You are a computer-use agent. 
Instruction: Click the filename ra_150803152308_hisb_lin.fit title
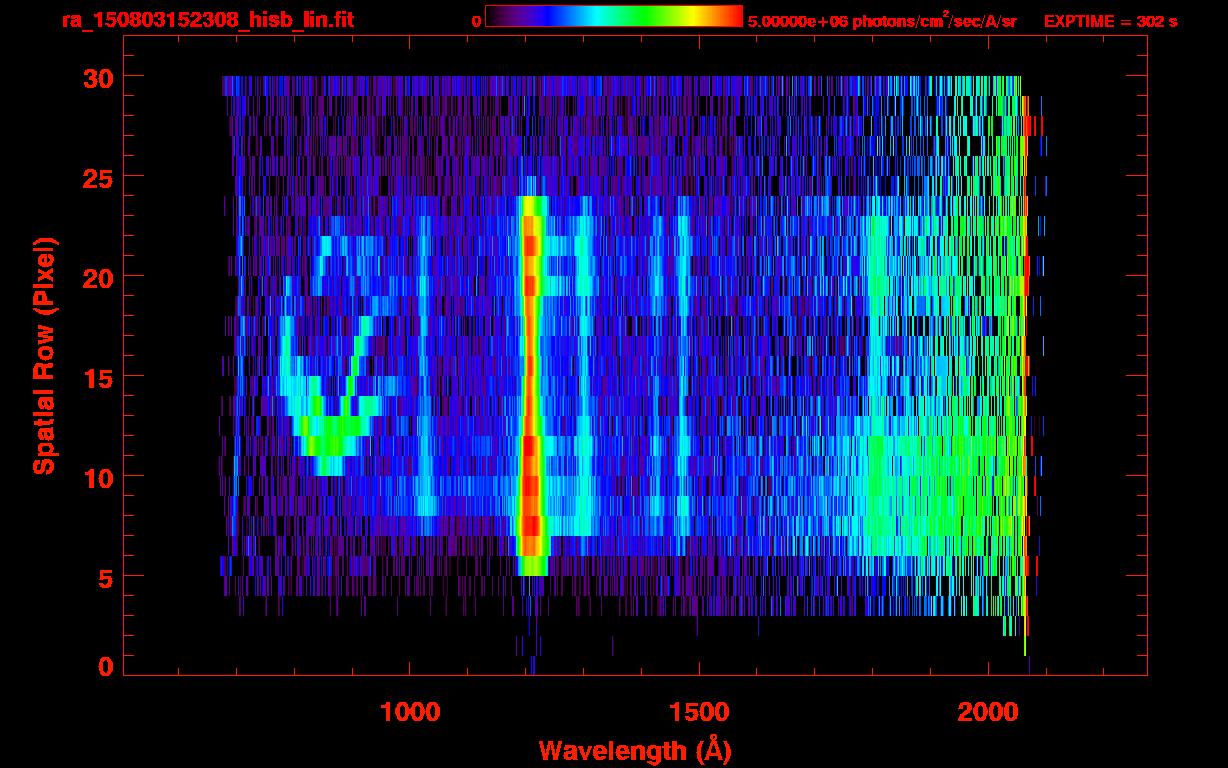tap(206, 20)
